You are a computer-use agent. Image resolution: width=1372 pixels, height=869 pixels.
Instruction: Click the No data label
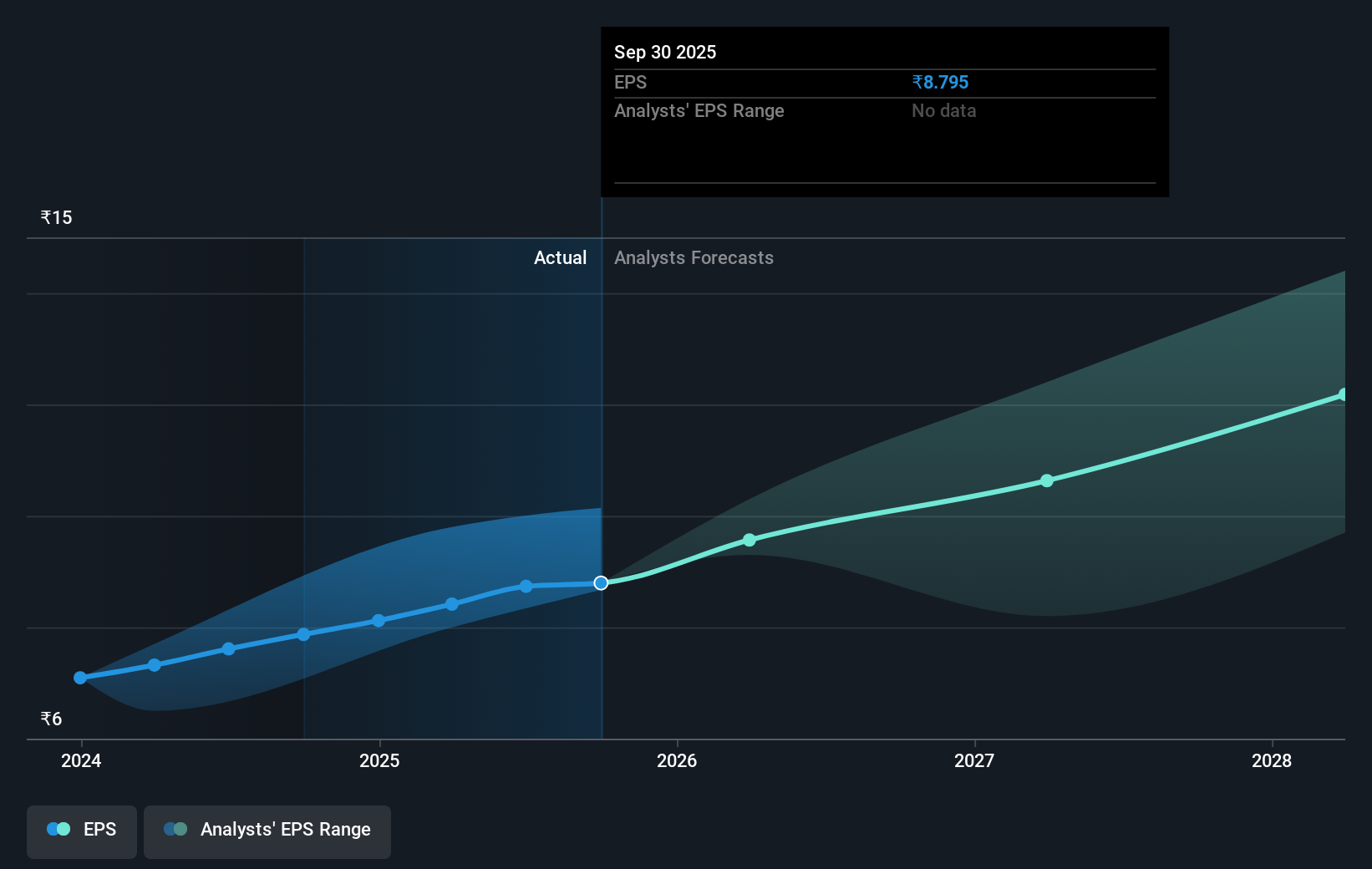coord(943,110)
